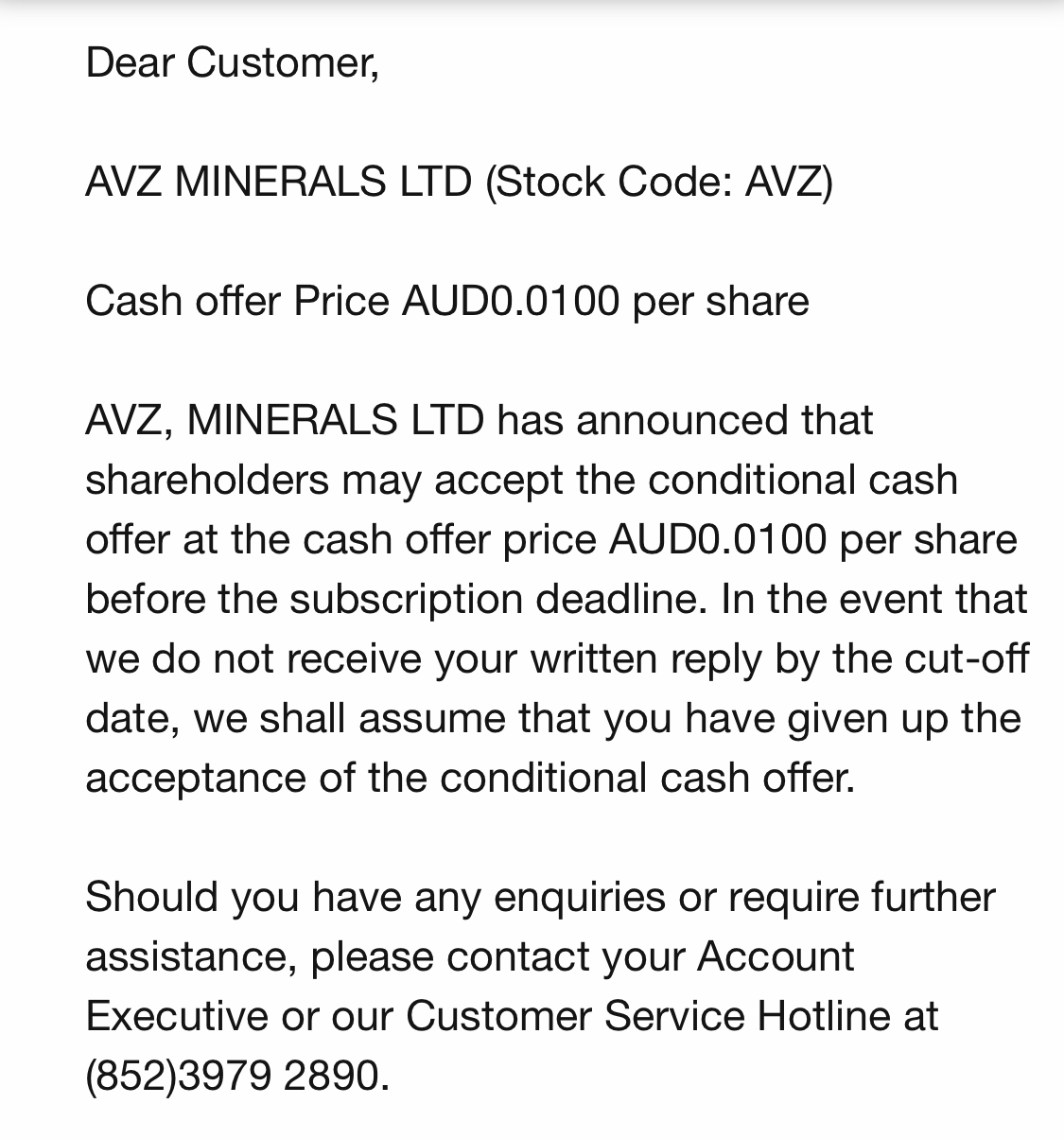
Task: Click the word 'Executive' in the closing paragraph
Action: [x=177, y=1016]
